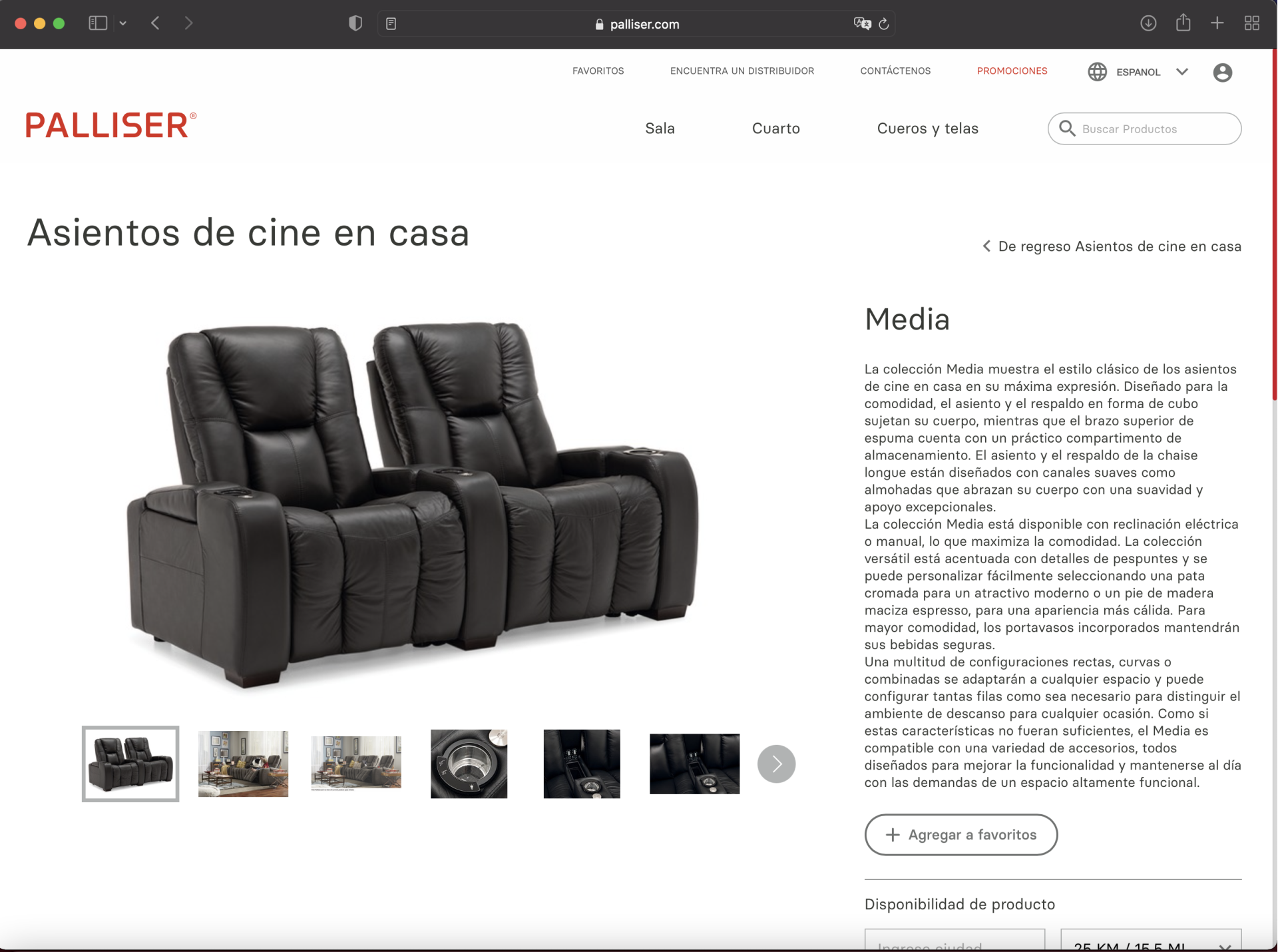Click the Media product title

point(907,320)
